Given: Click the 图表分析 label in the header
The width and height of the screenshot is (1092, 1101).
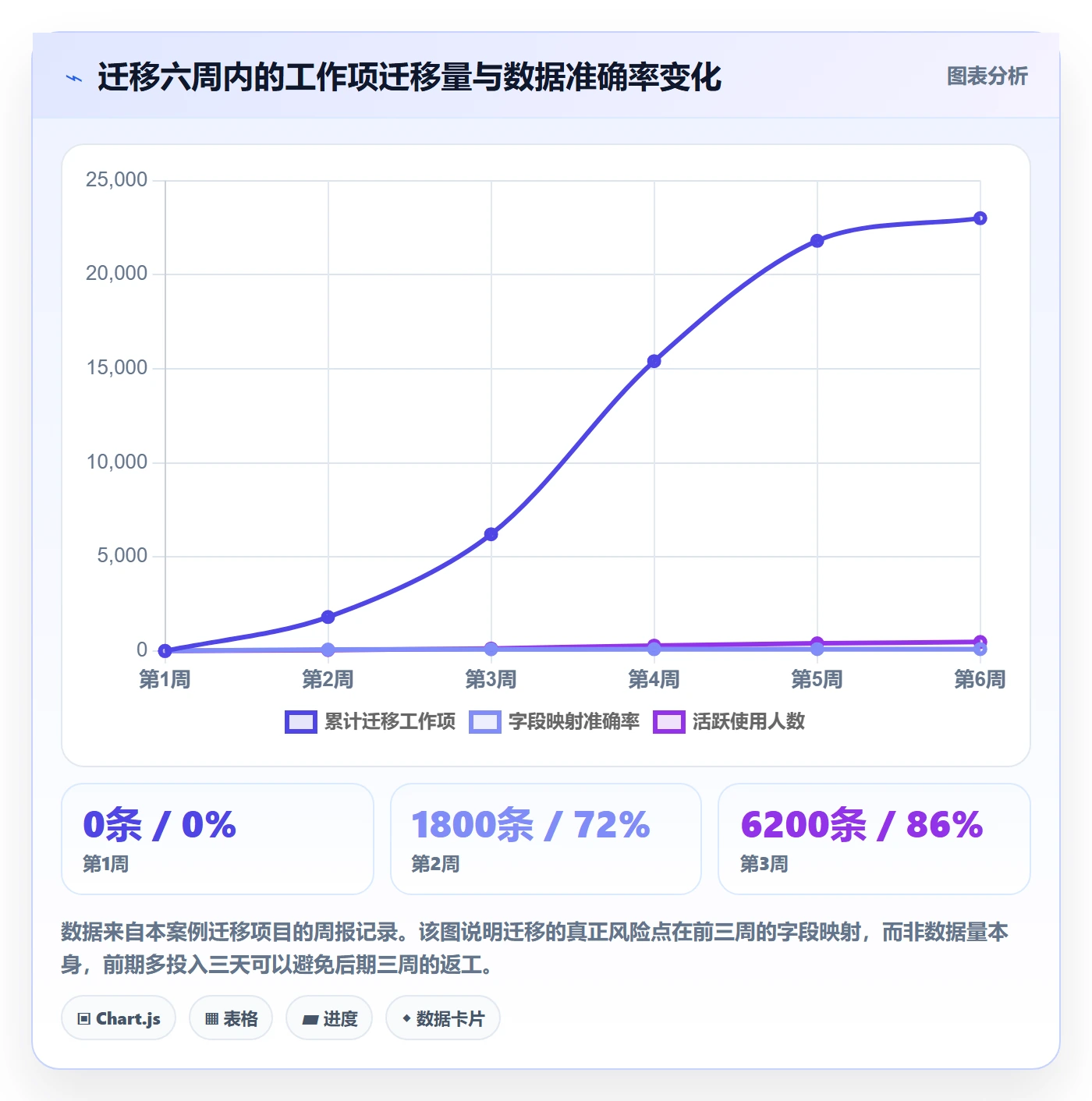Looking at the screenshot, I should tap(987, 76).
